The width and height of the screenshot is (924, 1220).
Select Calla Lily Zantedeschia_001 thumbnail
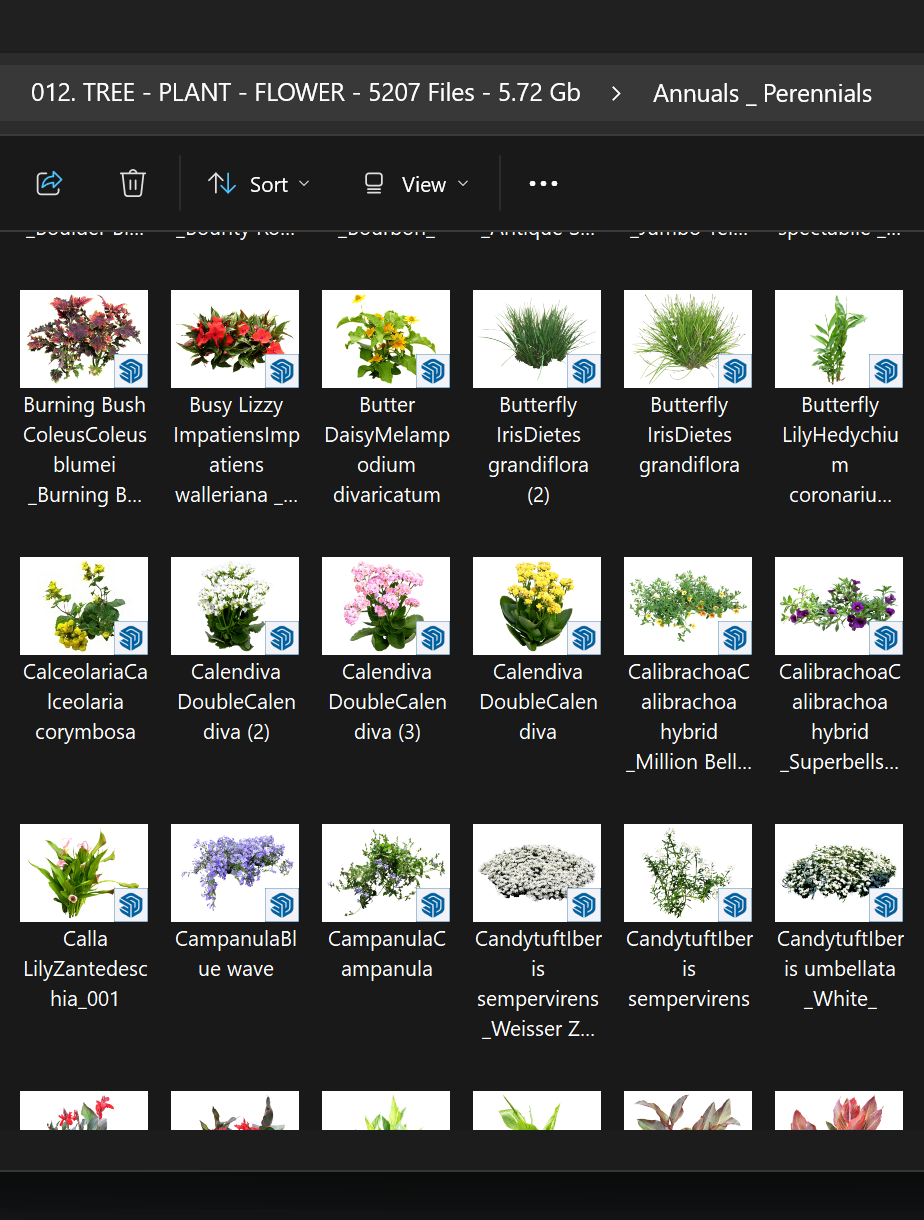point(84,873)
